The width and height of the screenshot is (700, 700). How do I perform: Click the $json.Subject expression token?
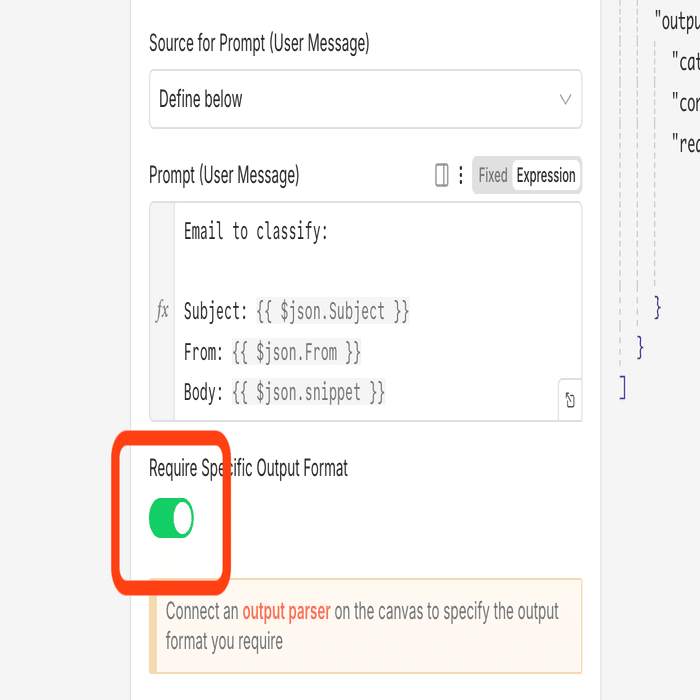point(332,312)
